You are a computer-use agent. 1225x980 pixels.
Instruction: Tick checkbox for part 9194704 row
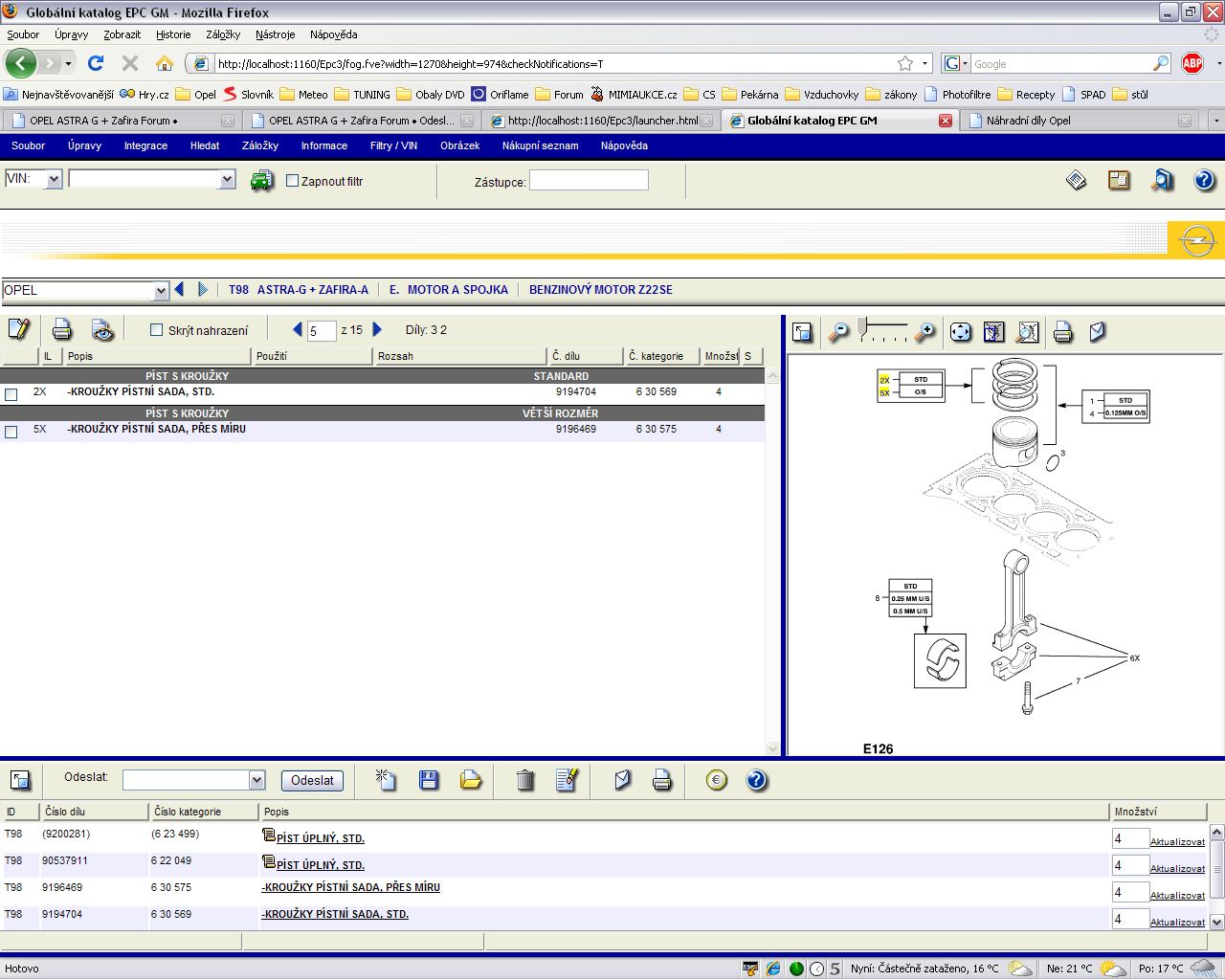(x=11, y=394)
